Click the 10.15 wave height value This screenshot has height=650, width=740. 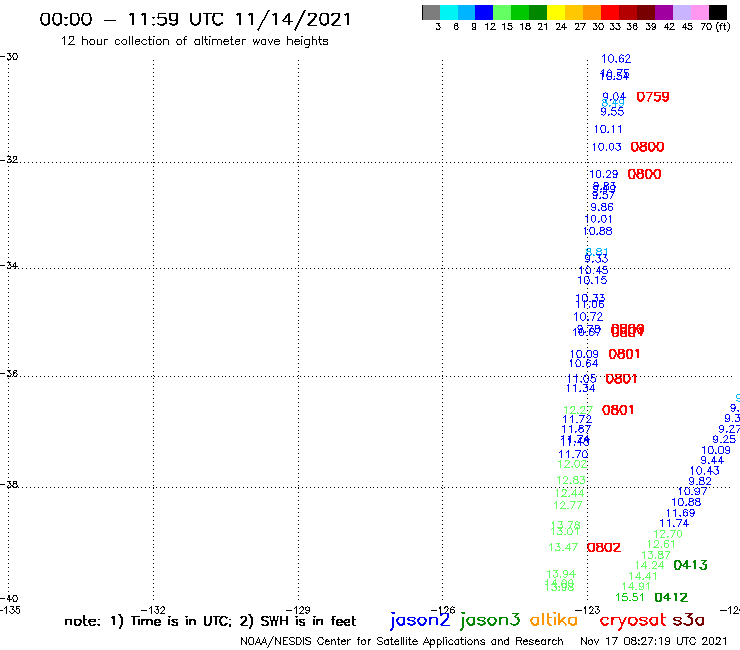[x=592, y=280]
